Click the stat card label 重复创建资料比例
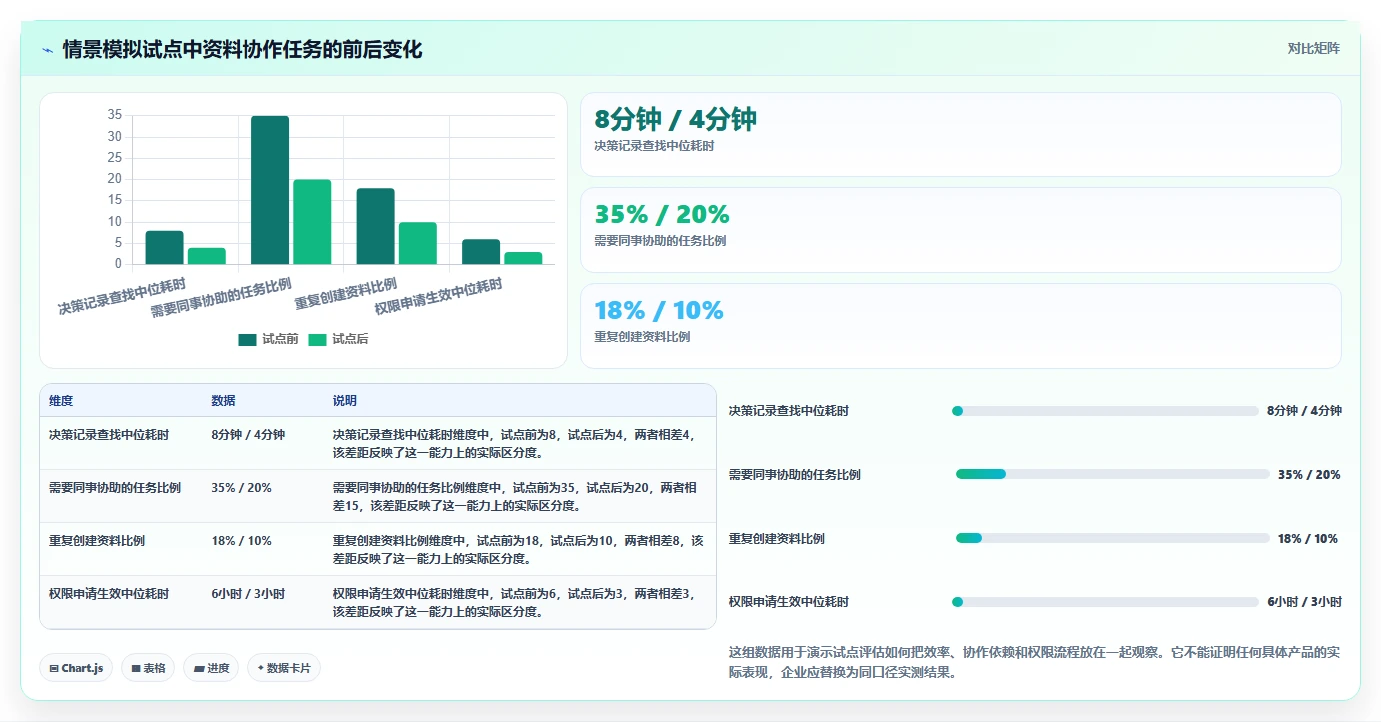The width and height of the screenshot is (1381, 722). [642, 337]
